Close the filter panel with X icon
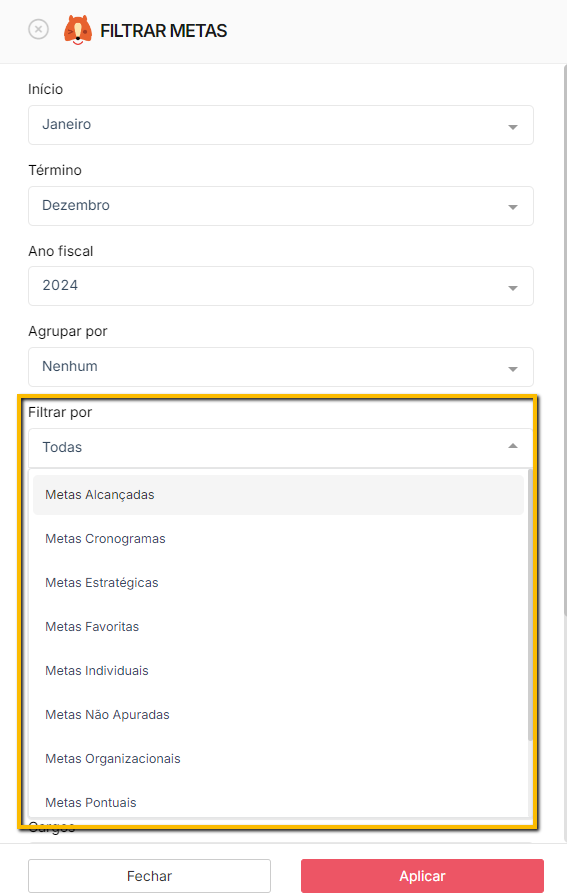567x895 pixels. [x=38, y=29]
